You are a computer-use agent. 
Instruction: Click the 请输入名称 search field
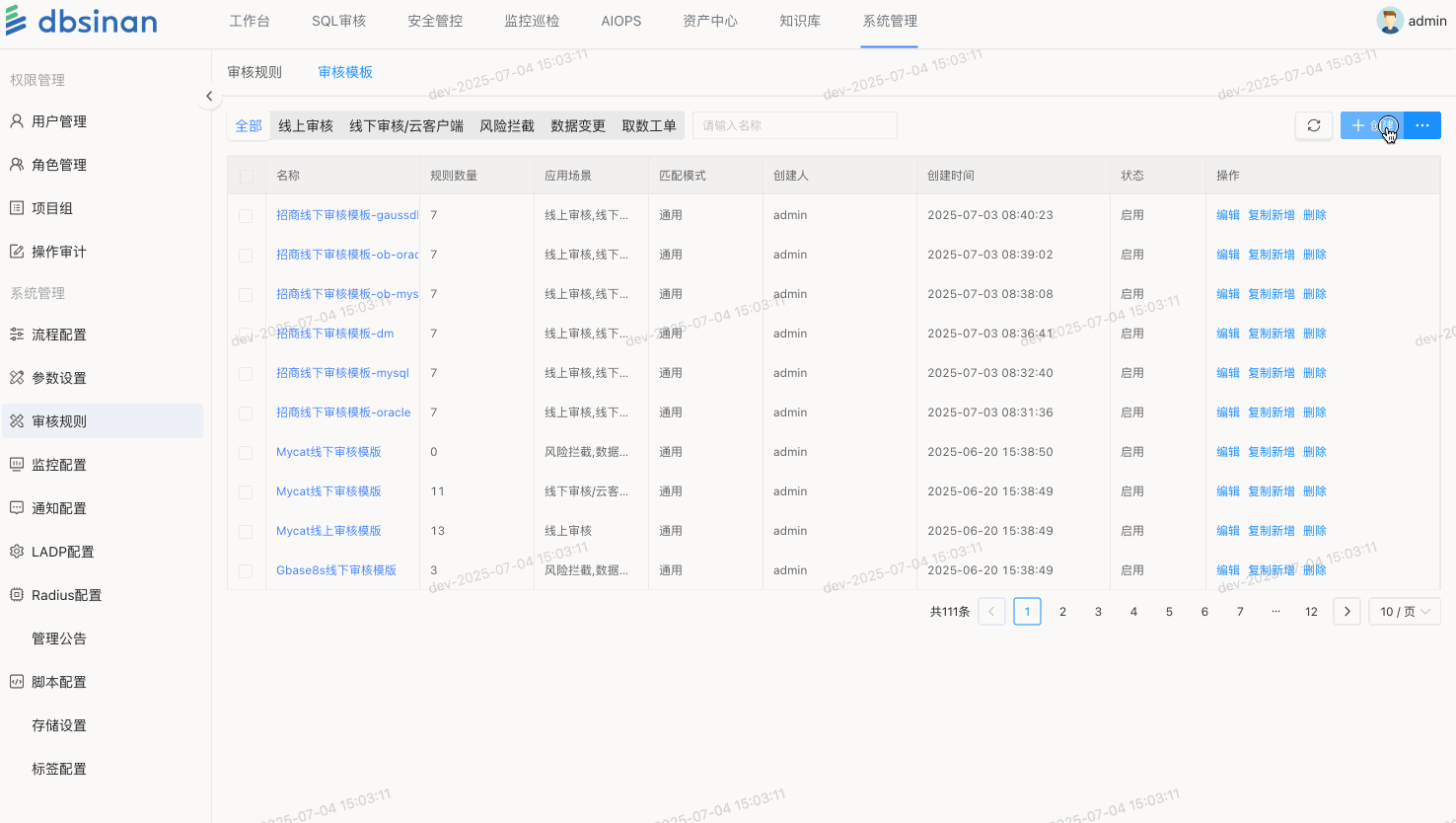(794, 125)
